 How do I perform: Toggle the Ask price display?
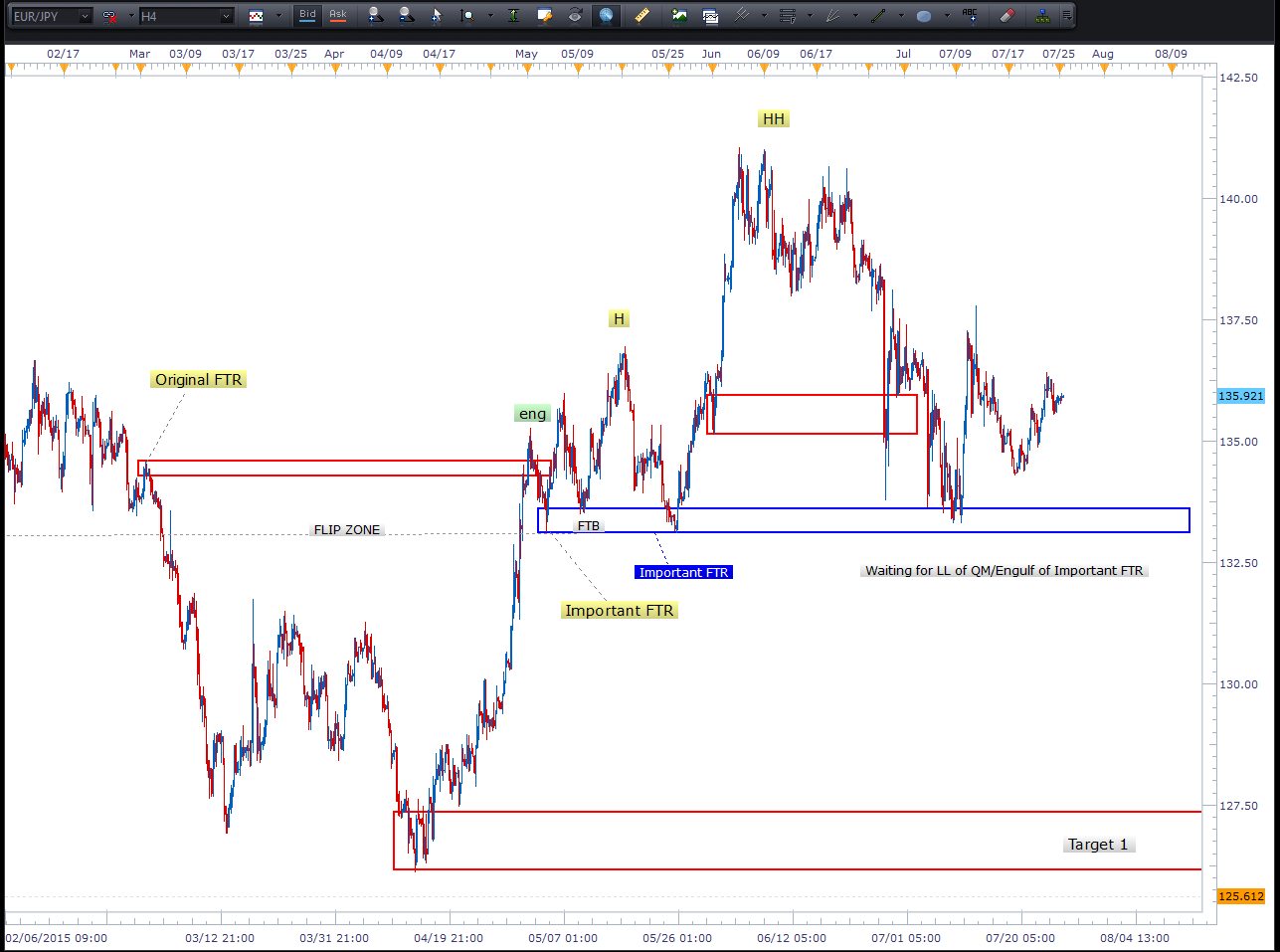pos(338,15)
